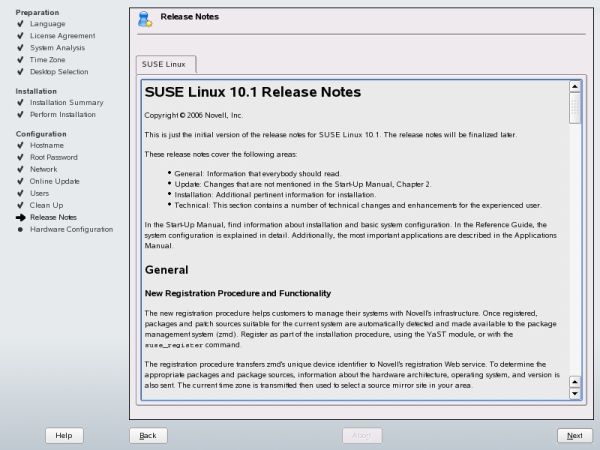The width and height of the screenshot is (600, 450).
Task: Click the arrow marker beside Release Notes step
Action: pyautogui.click(x=21, y=217)
